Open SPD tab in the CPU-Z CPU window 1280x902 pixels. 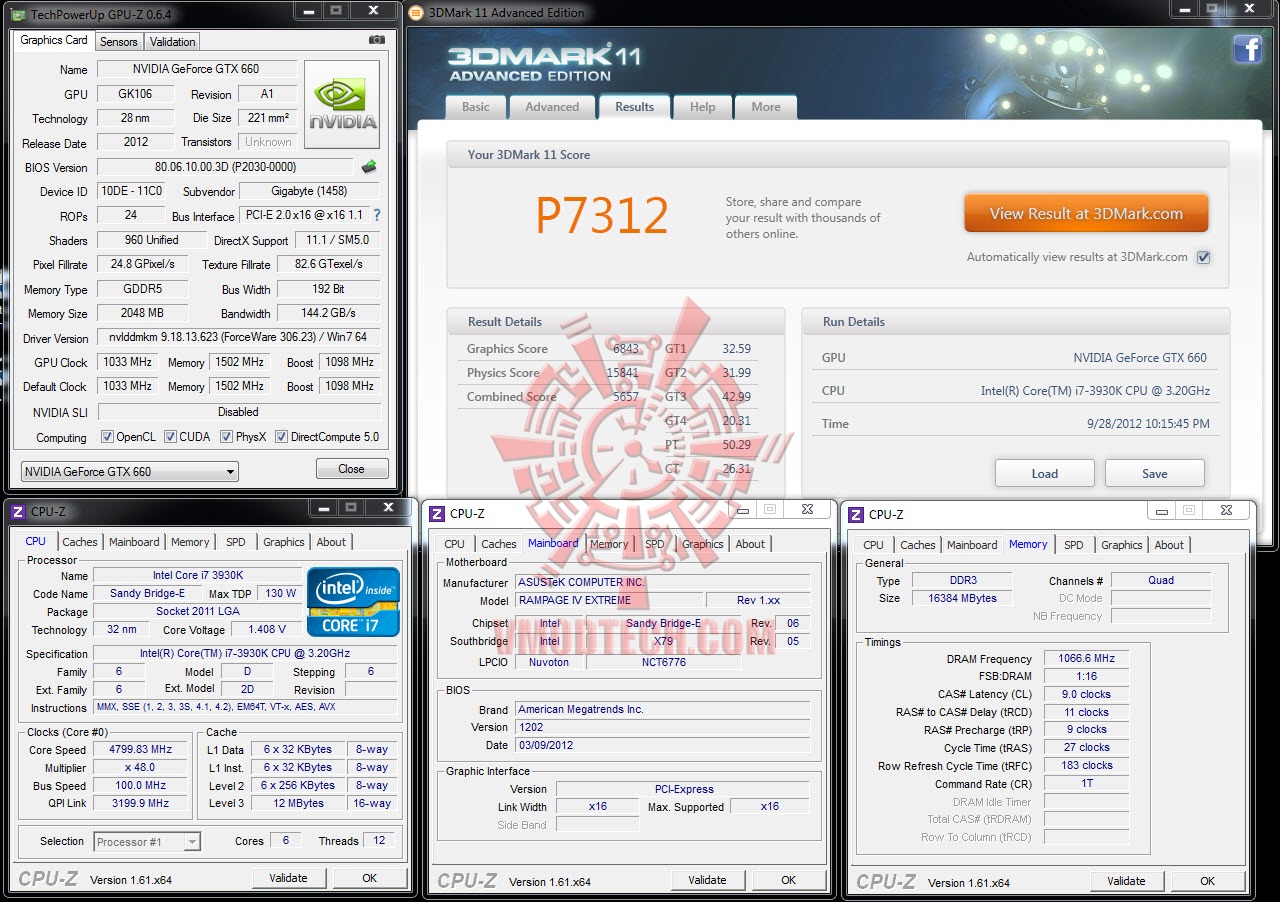[x=236, y=542]
